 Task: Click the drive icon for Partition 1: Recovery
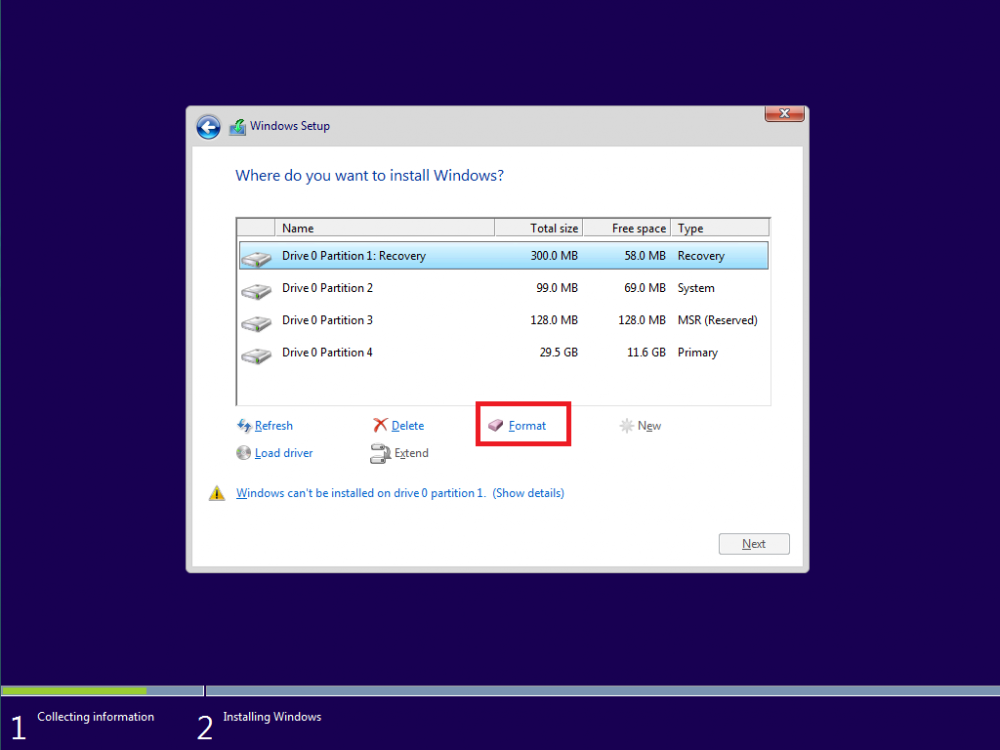tap(256, 258)
